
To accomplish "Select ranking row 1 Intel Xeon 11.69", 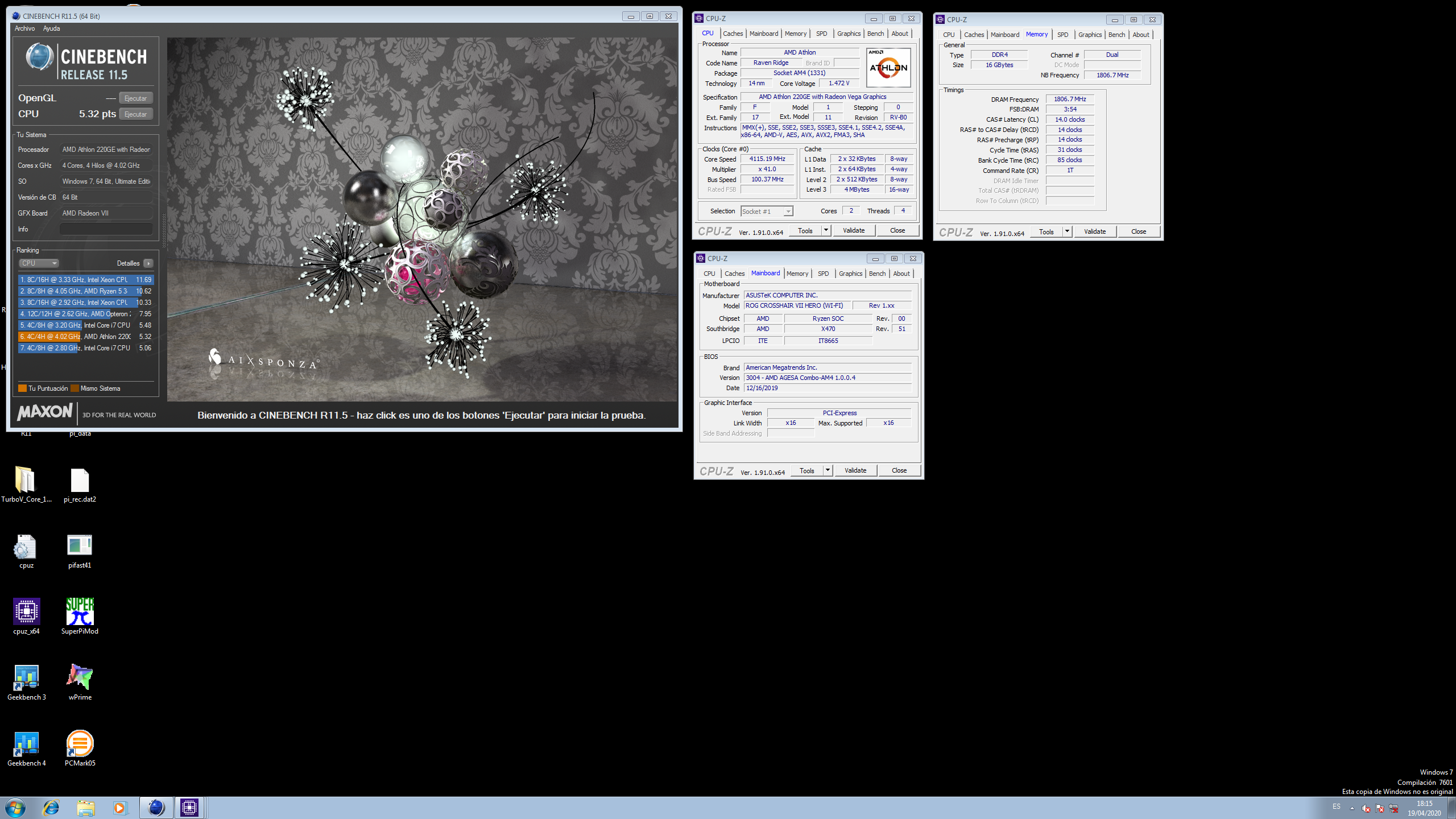I will [86, 280].
